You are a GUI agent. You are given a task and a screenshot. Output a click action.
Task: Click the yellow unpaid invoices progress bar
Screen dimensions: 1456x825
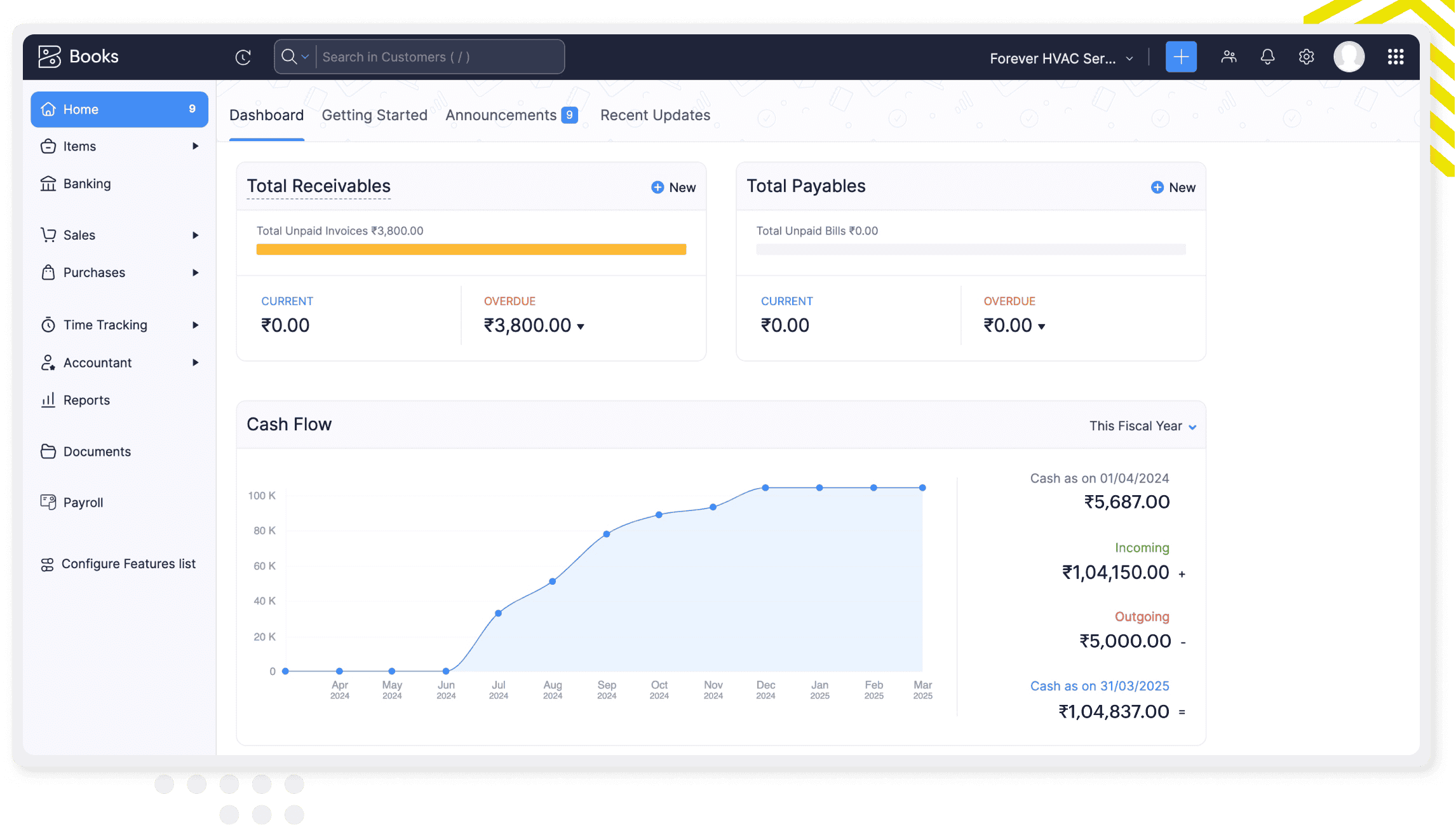tap(471, 250)
